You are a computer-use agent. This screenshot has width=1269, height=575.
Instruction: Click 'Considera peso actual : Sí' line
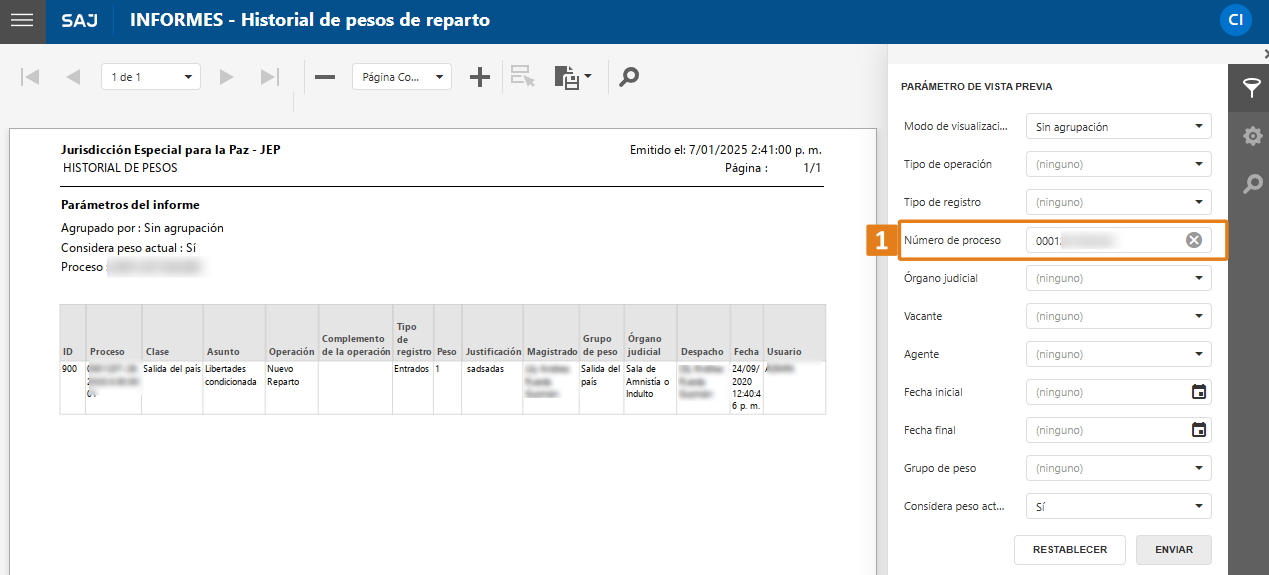coord(128,248)
